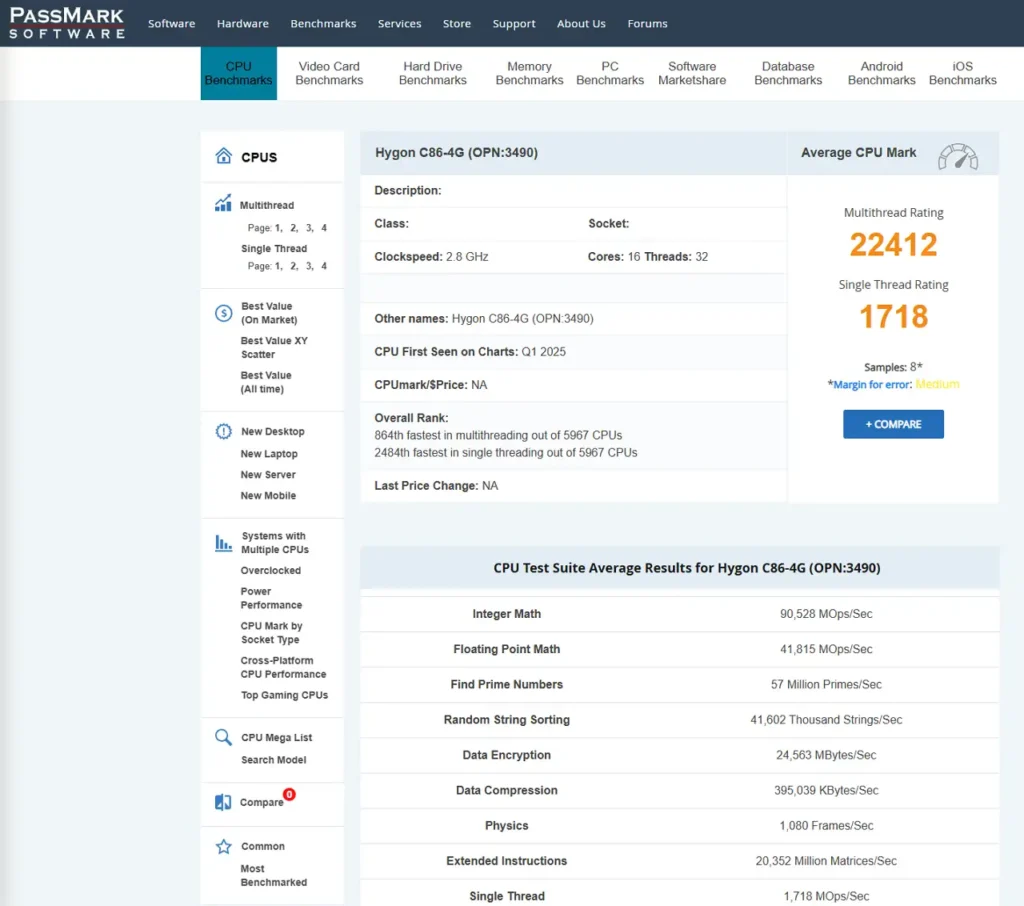Click the Data Encryption value 24,563 MBytes/Sec
1024x906 pixels.
[x=825, y=755]
